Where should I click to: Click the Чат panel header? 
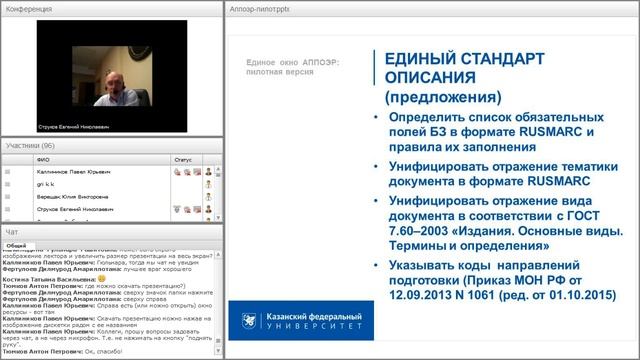pyautogui.click(x=112, y=232)
